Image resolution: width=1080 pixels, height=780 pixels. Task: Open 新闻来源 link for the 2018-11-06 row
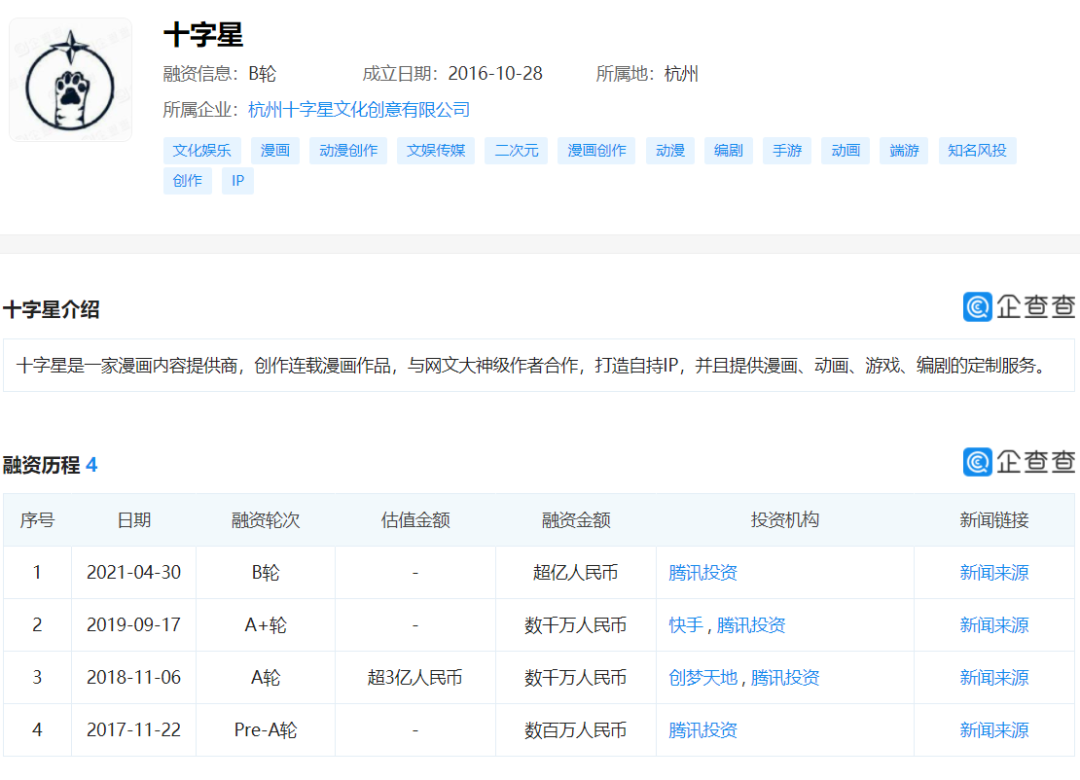[994, 677]
